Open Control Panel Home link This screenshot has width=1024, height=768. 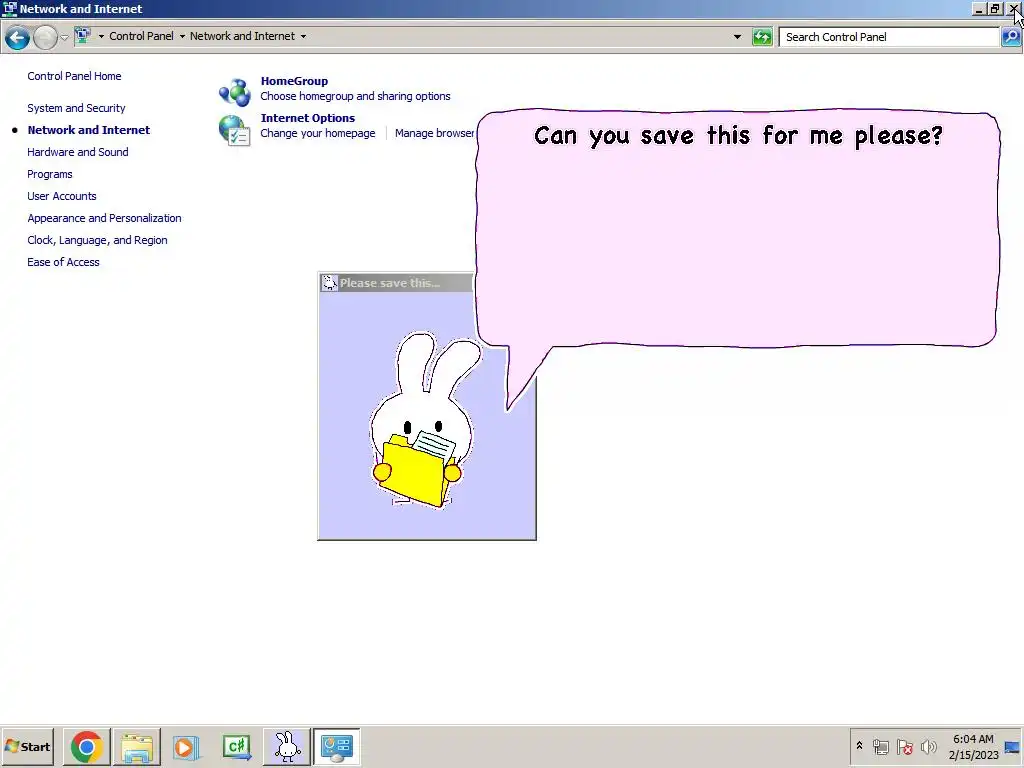click(74, 76)
